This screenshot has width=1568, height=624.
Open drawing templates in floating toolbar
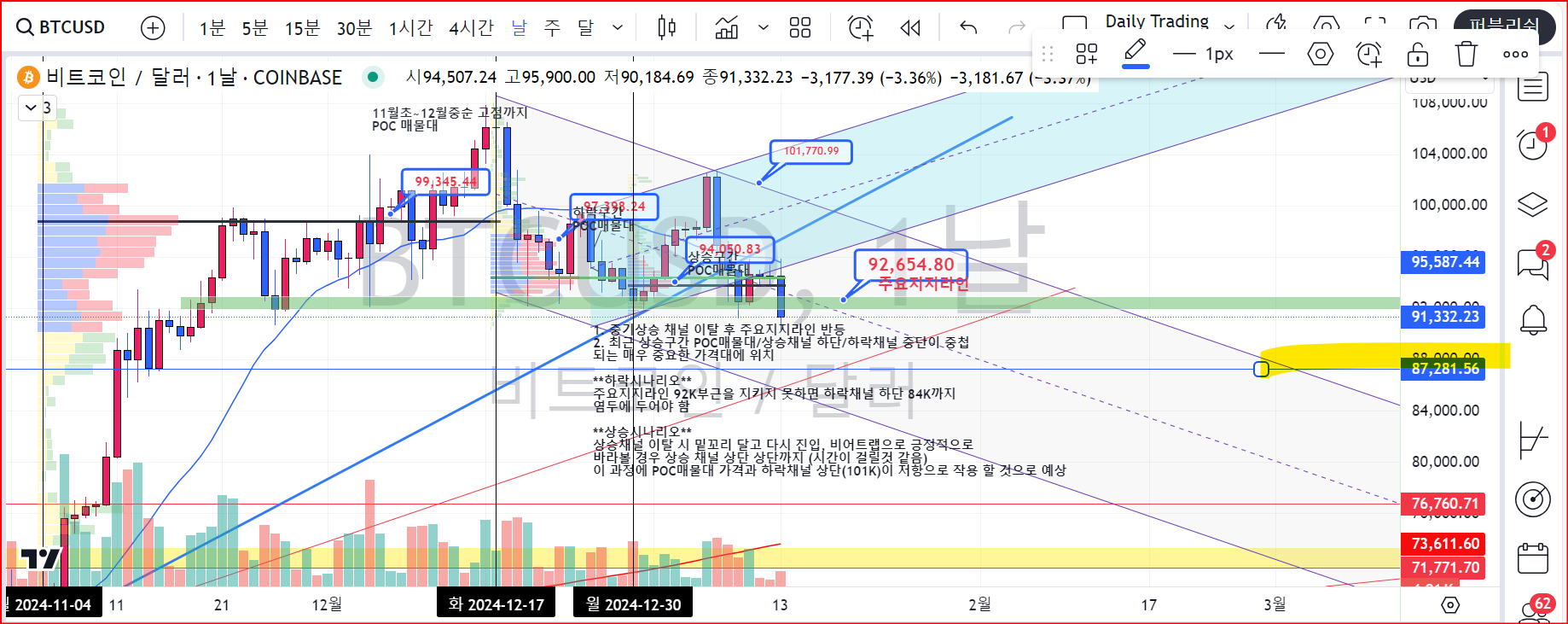pyautogui.click(x=1086, y=55)
